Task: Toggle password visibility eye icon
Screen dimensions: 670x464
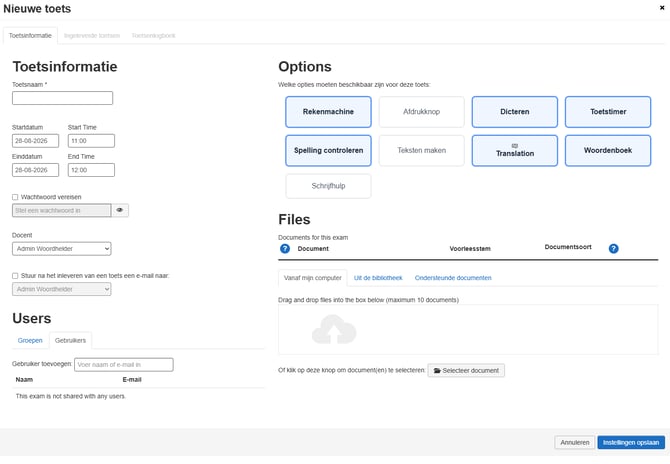Action: point(120,210)
